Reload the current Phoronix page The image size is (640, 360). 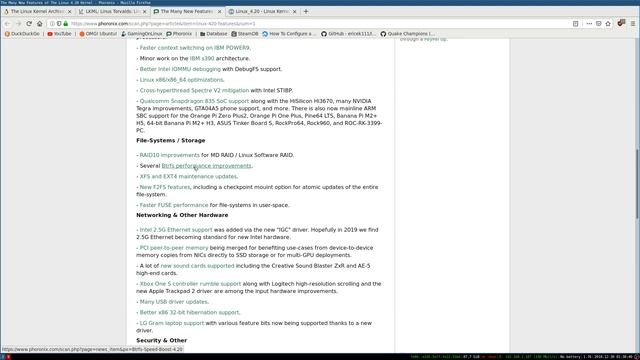click(29, 24)
